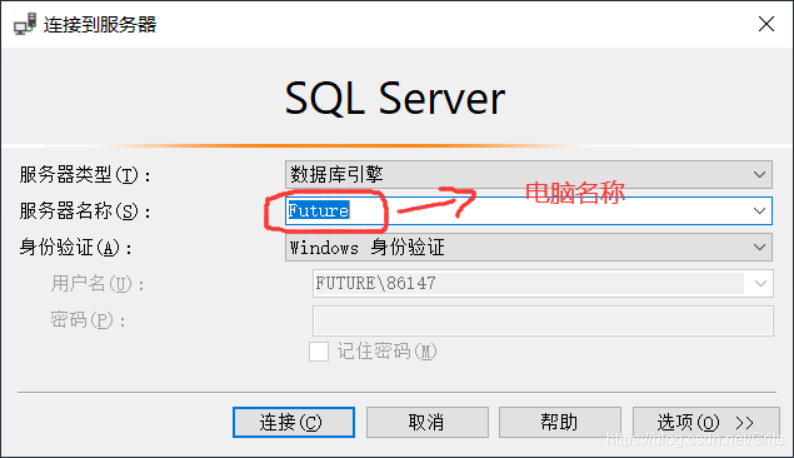
Task: Open the server type dropdown (数据库引擎)
Action: pos(529,175)
